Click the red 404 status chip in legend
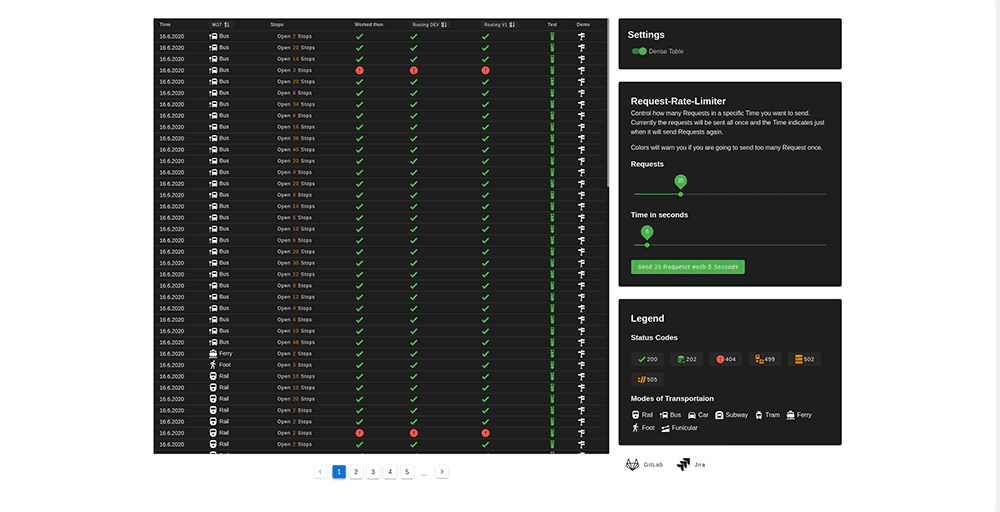1000x512 pixels. coord(726,359)
